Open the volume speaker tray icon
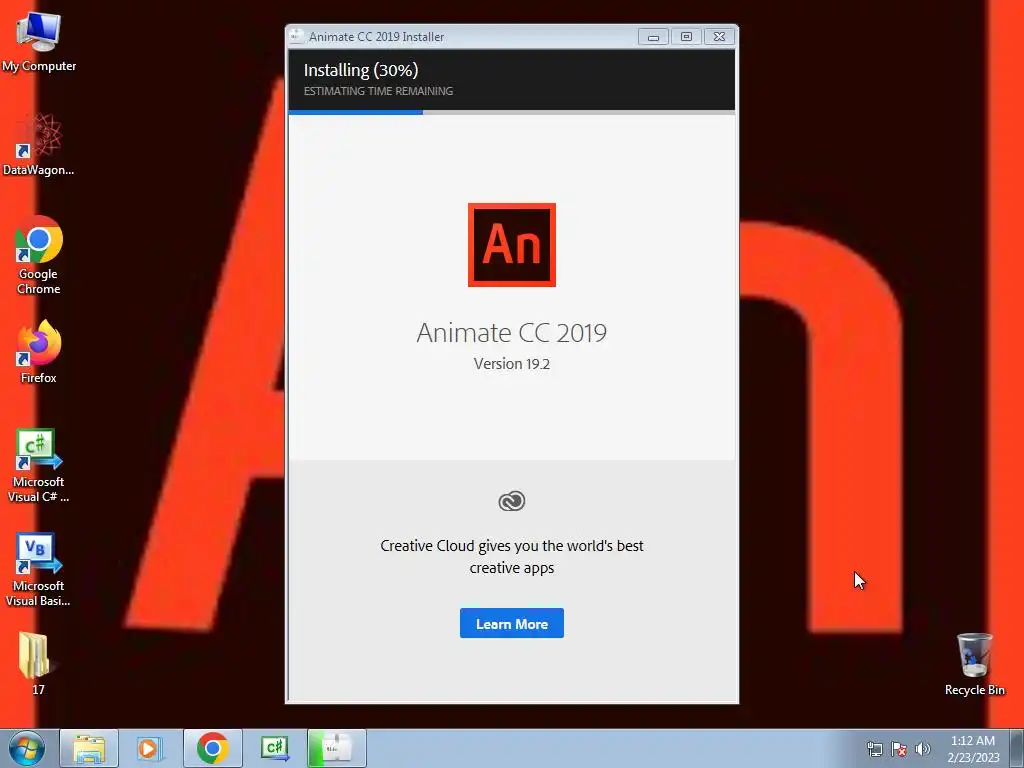Image resolution: width=1024 pixels, height=768 pixels. (x=922, y=749)
